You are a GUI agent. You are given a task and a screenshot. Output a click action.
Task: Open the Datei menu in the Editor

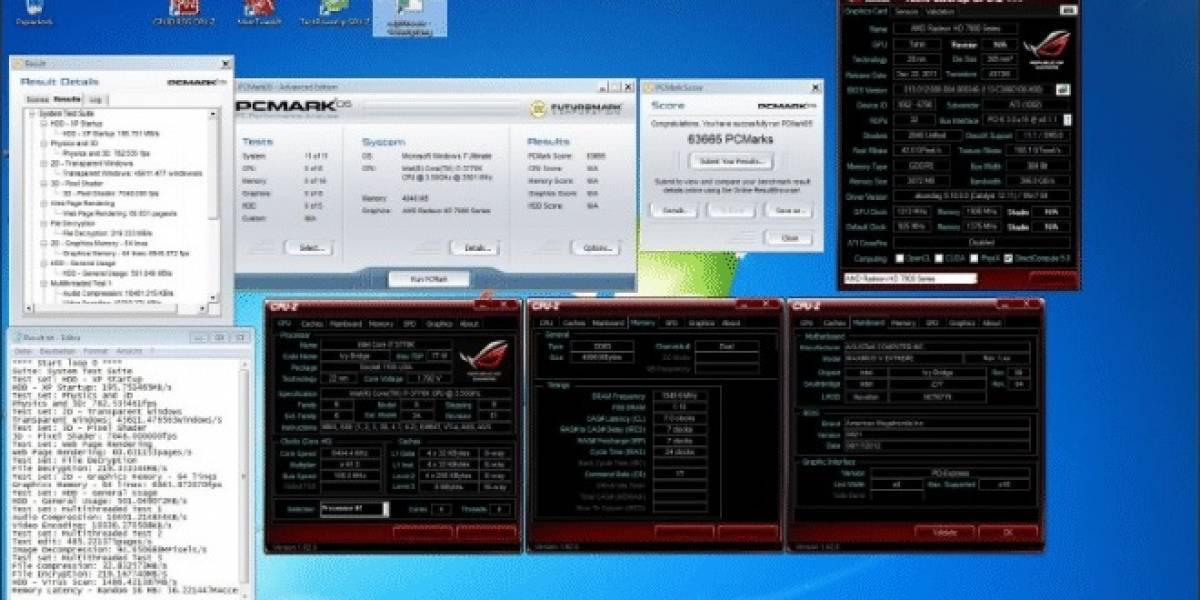[x=23, y=351]
